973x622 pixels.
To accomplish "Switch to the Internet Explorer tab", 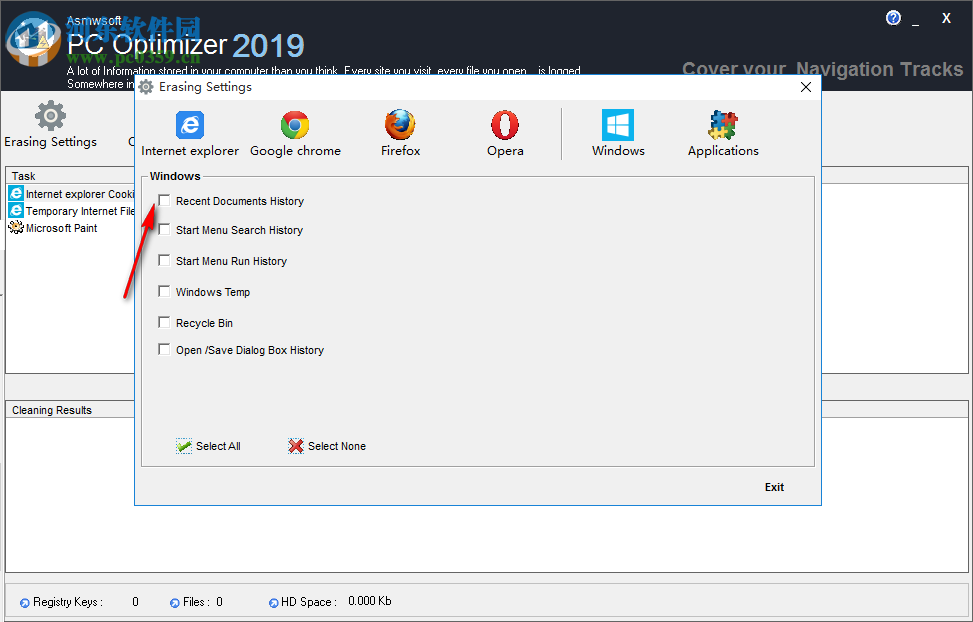I will [190, 133].
